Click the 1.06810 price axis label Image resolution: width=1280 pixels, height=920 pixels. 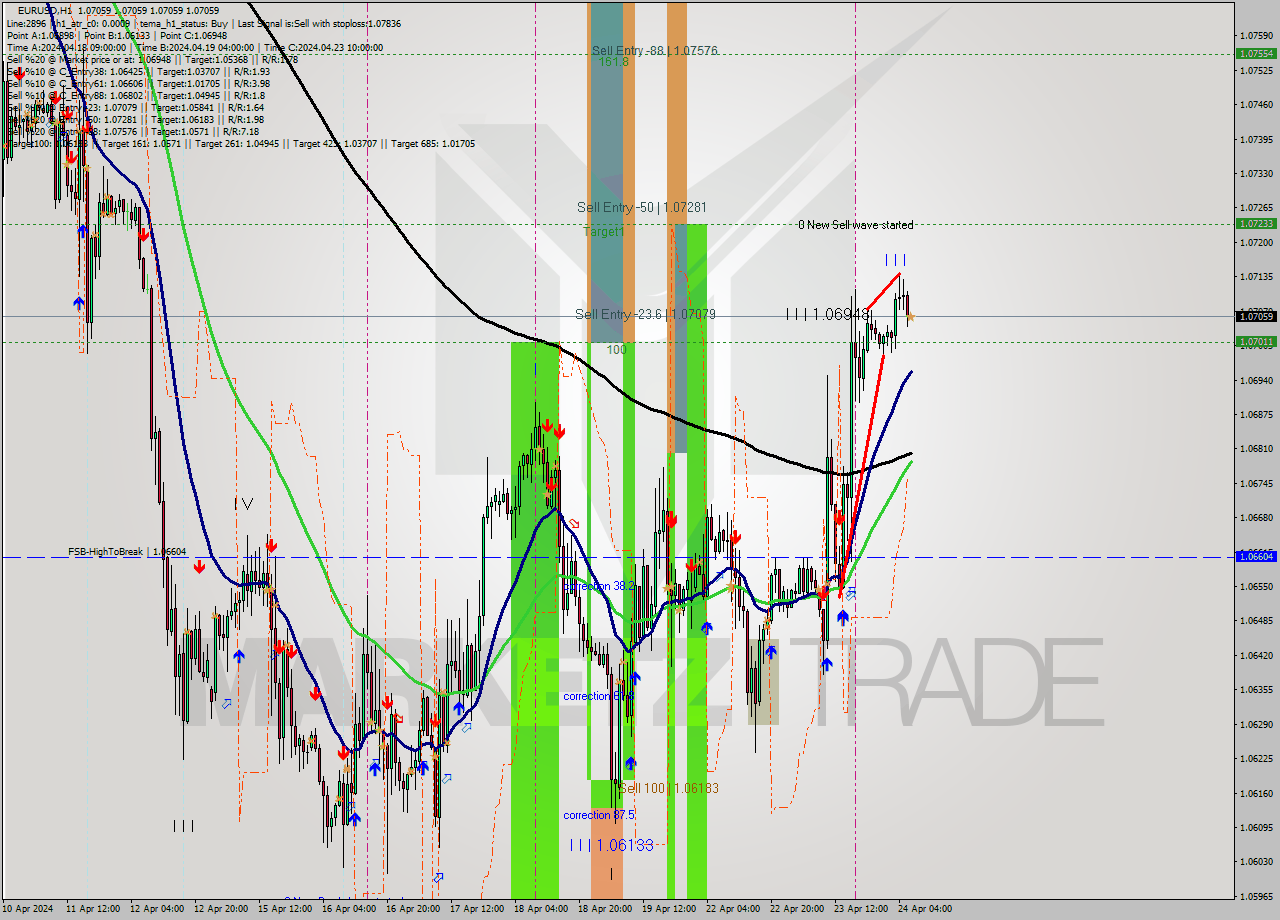pyautogui.click(x=1256, y=449)
